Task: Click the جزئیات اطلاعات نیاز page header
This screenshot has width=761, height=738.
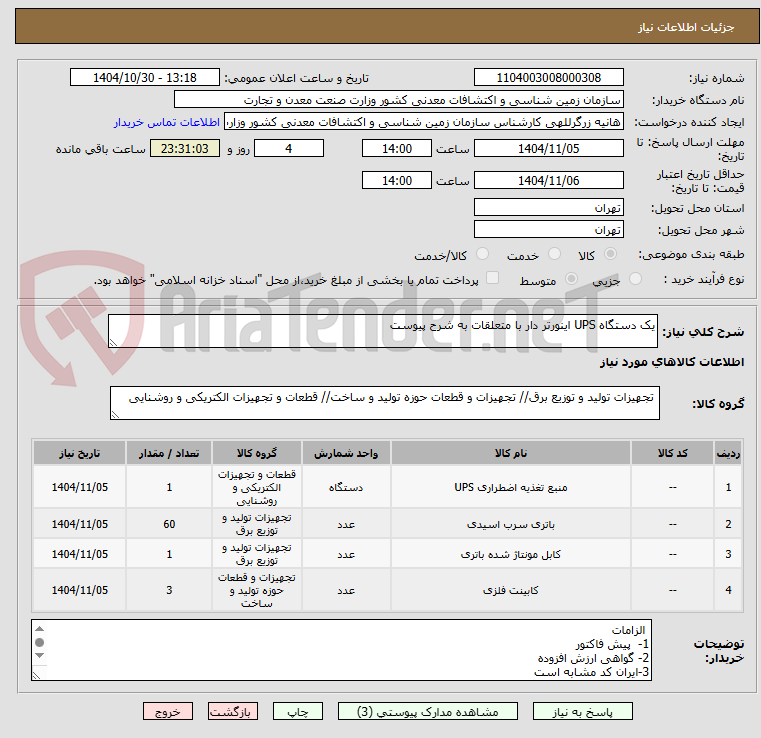Action: [x=685, y=27]
